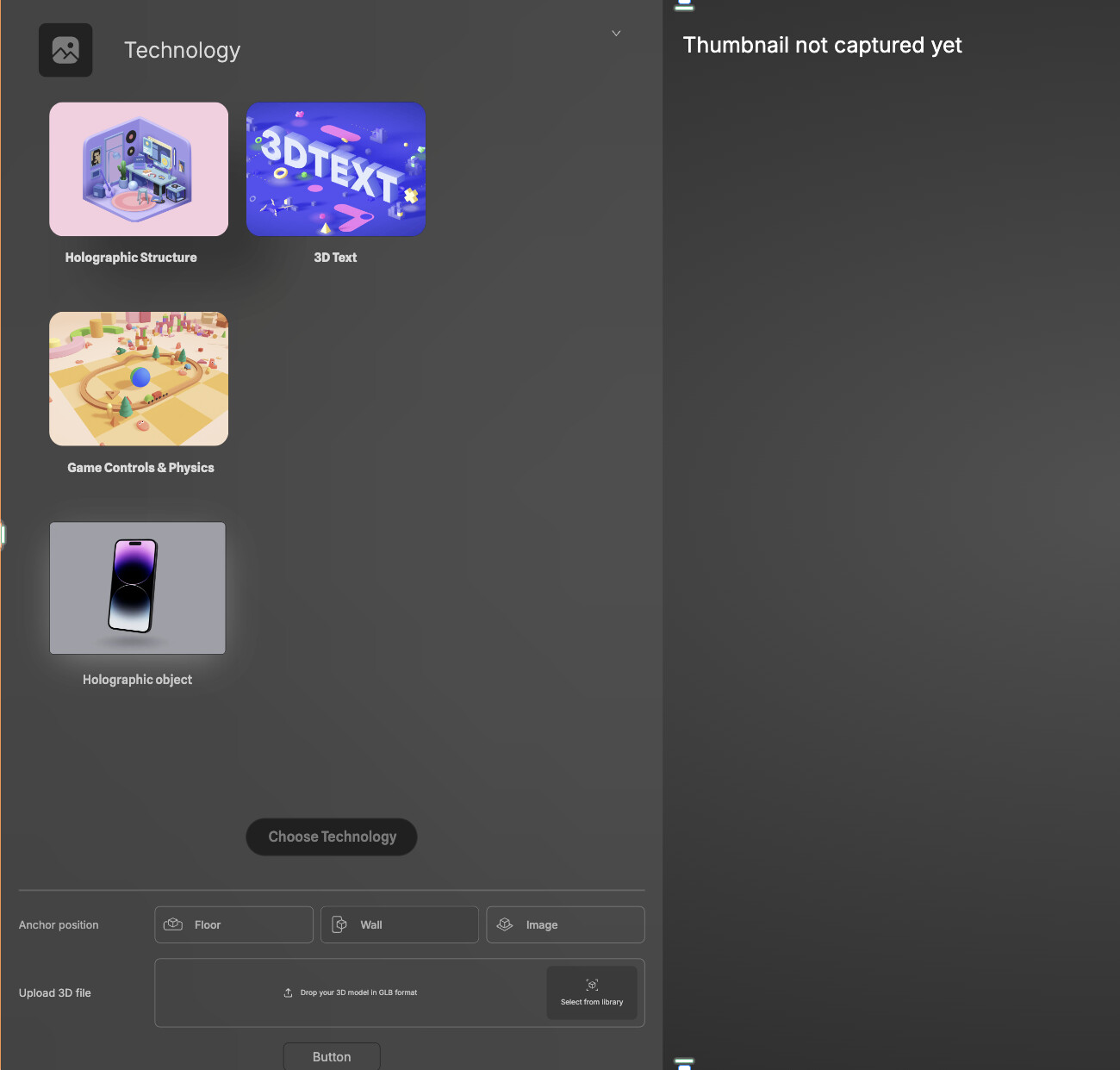
Task: Click the Anchor position label
Action: pos(59,924)
